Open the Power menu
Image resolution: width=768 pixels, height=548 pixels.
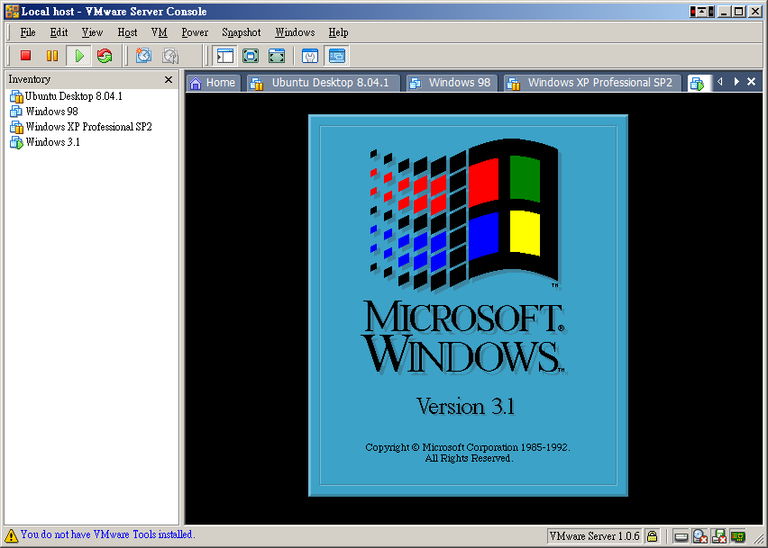coord(195,32)
